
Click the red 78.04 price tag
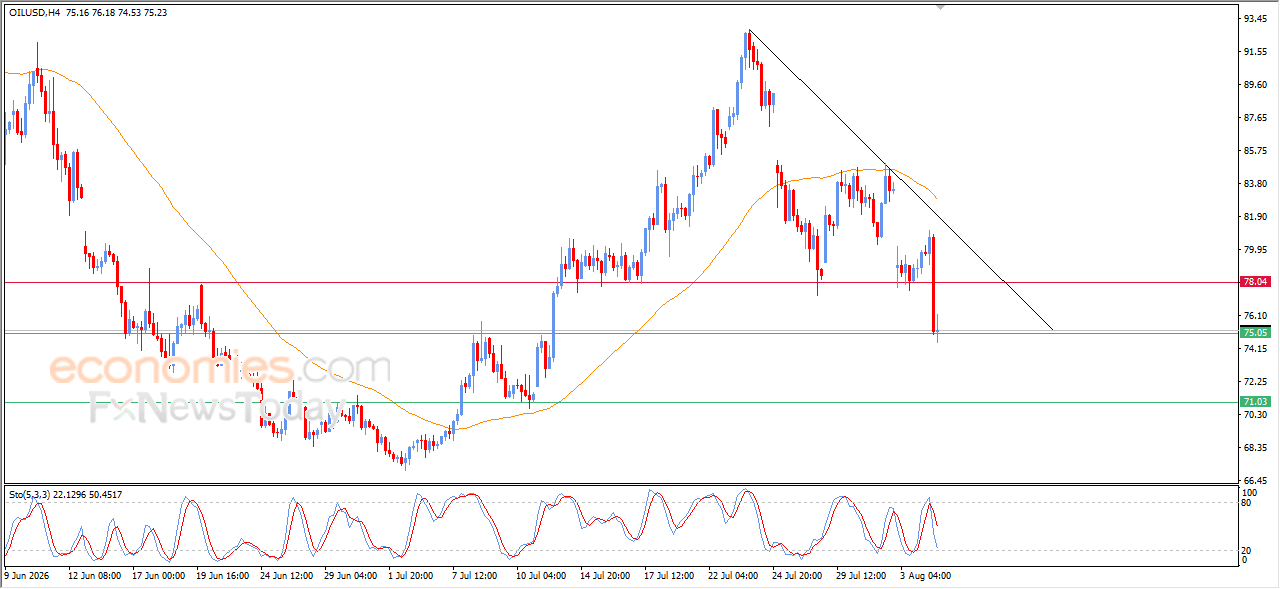click(x=1254, y=282)
